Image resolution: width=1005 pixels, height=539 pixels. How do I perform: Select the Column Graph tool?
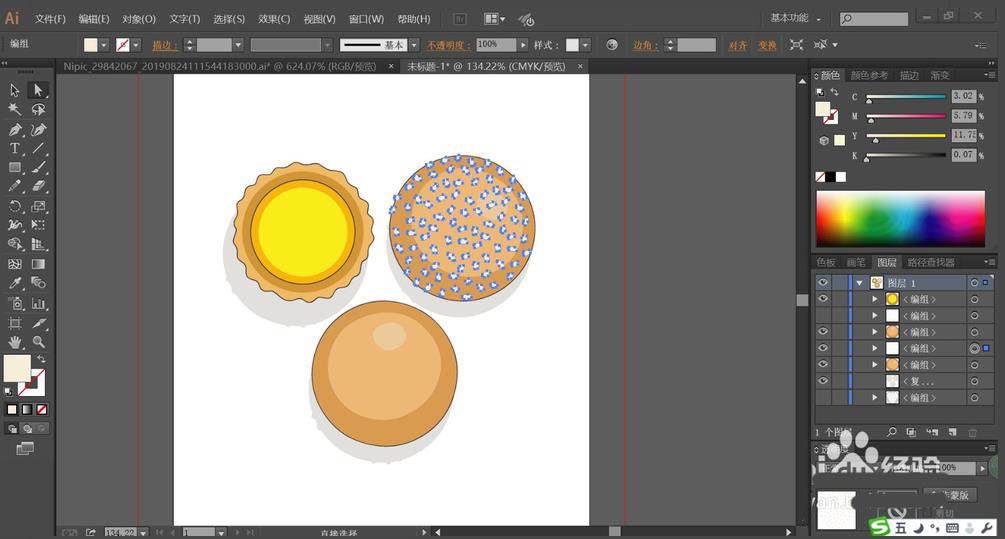click(x=38, y=304)
